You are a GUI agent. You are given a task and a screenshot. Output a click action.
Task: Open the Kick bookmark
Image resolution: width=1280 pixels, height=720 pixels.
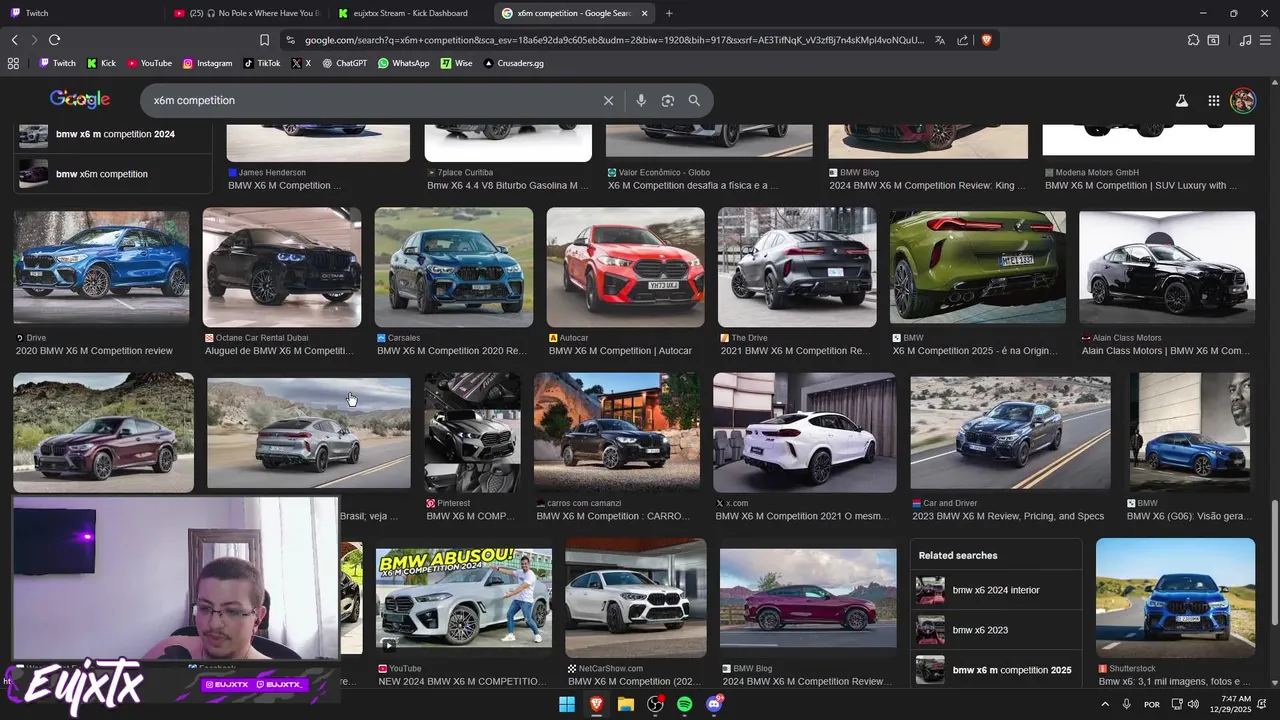[x=101, y=63]
